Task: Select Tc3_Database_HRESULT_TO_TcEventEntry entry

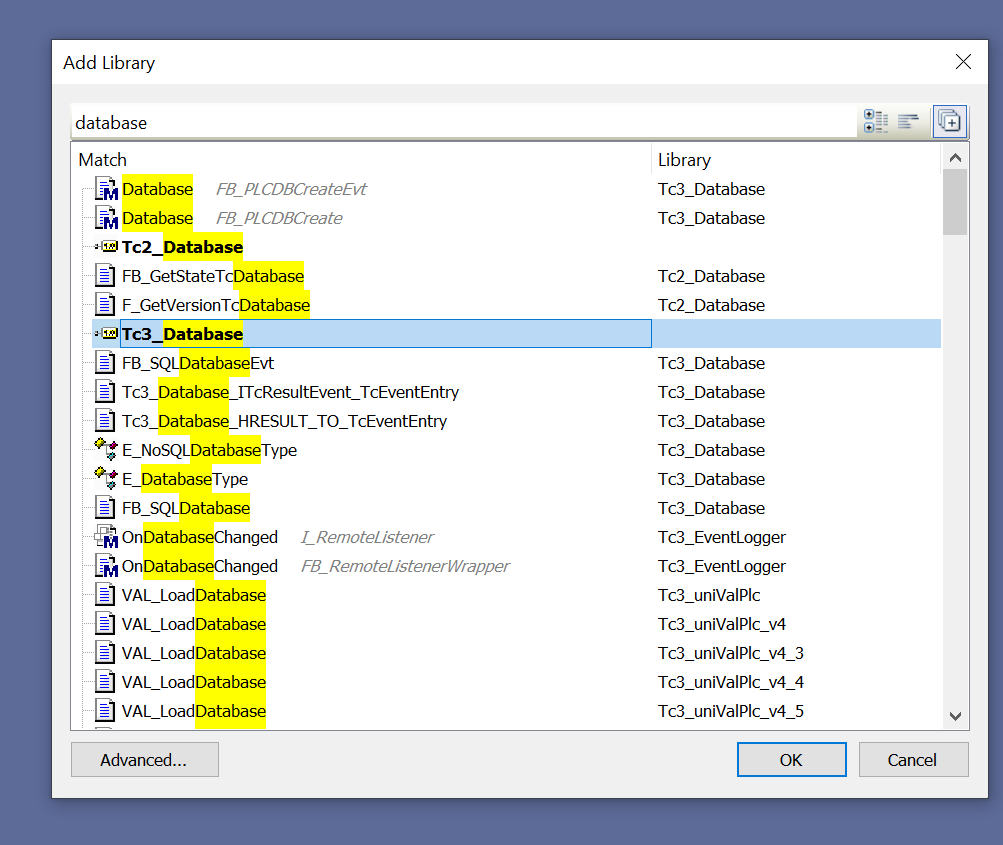Action: click(x=285, y=421)
